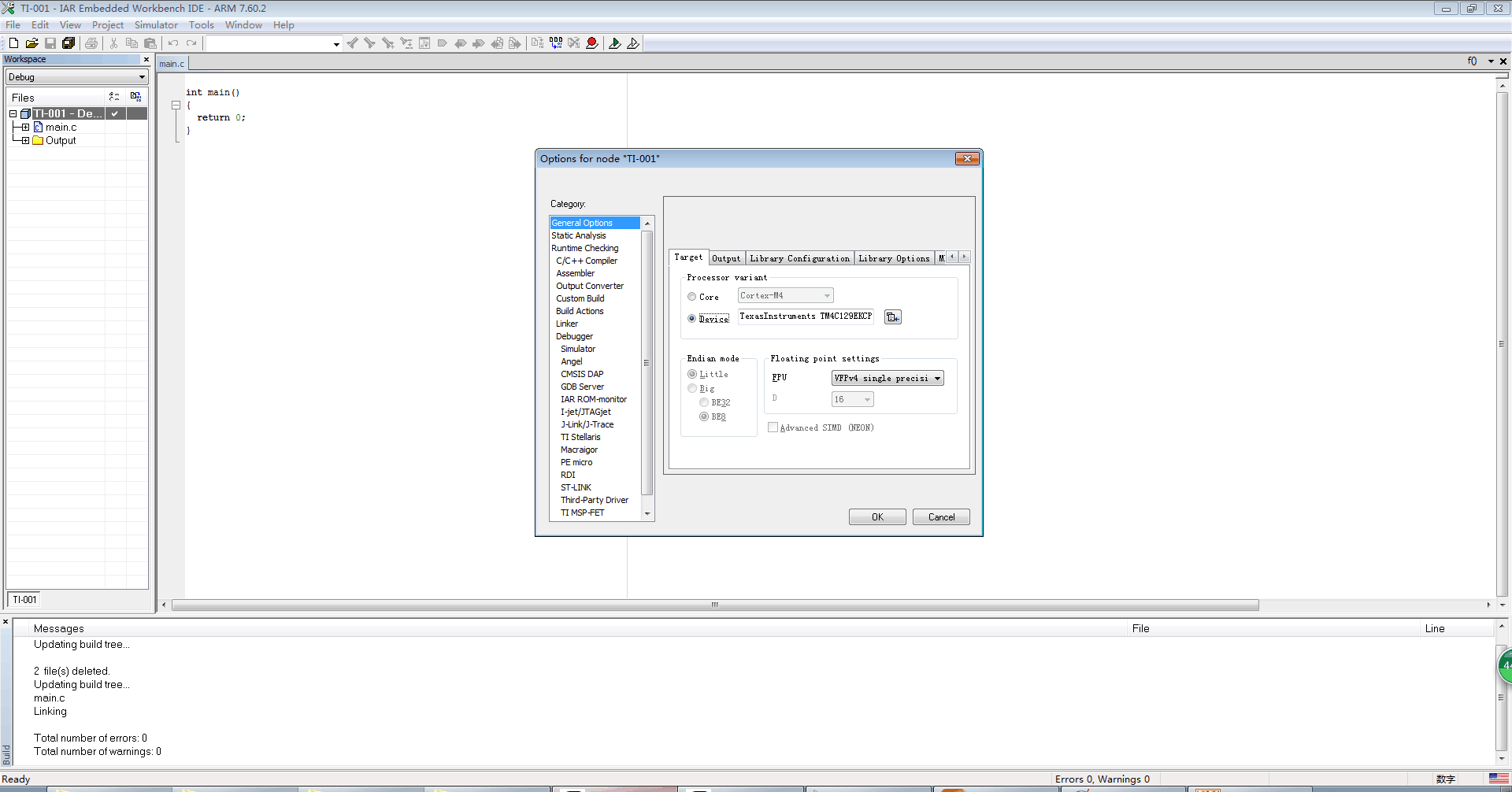Click the Paste toolbar icon

point(150,43)
